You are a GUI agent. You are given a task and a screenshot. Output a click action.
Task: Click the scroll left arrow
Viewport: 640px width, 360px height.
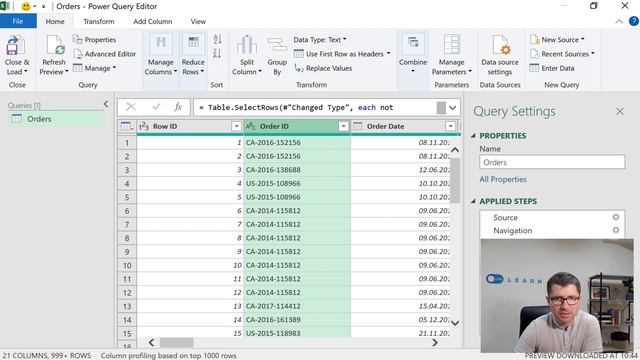tap(151, 342)
